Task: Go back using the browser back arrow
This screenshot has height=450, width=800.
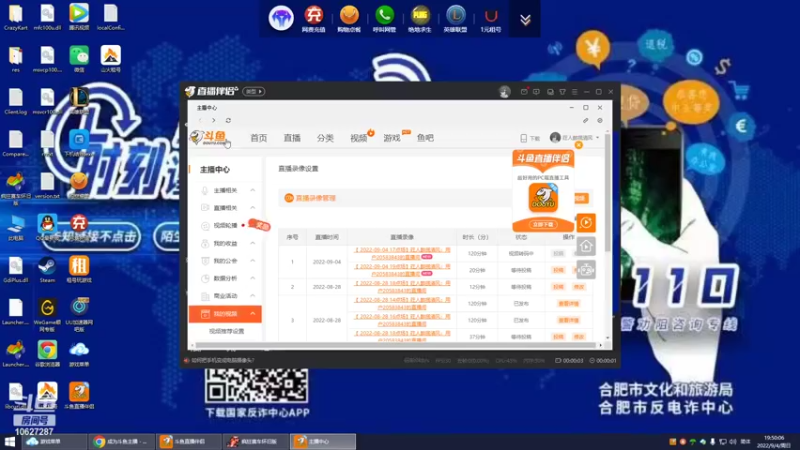Action: pyautogui.click(x=200, y=120)
